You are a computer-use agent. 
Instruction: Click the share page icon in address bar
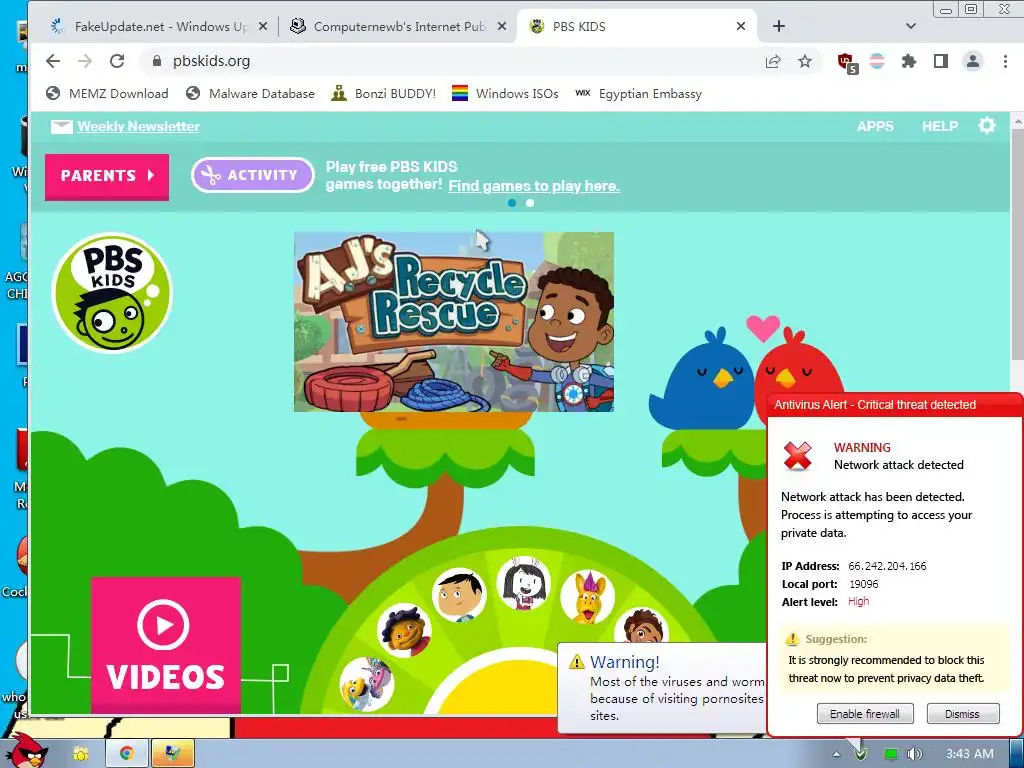pos(773,61)
